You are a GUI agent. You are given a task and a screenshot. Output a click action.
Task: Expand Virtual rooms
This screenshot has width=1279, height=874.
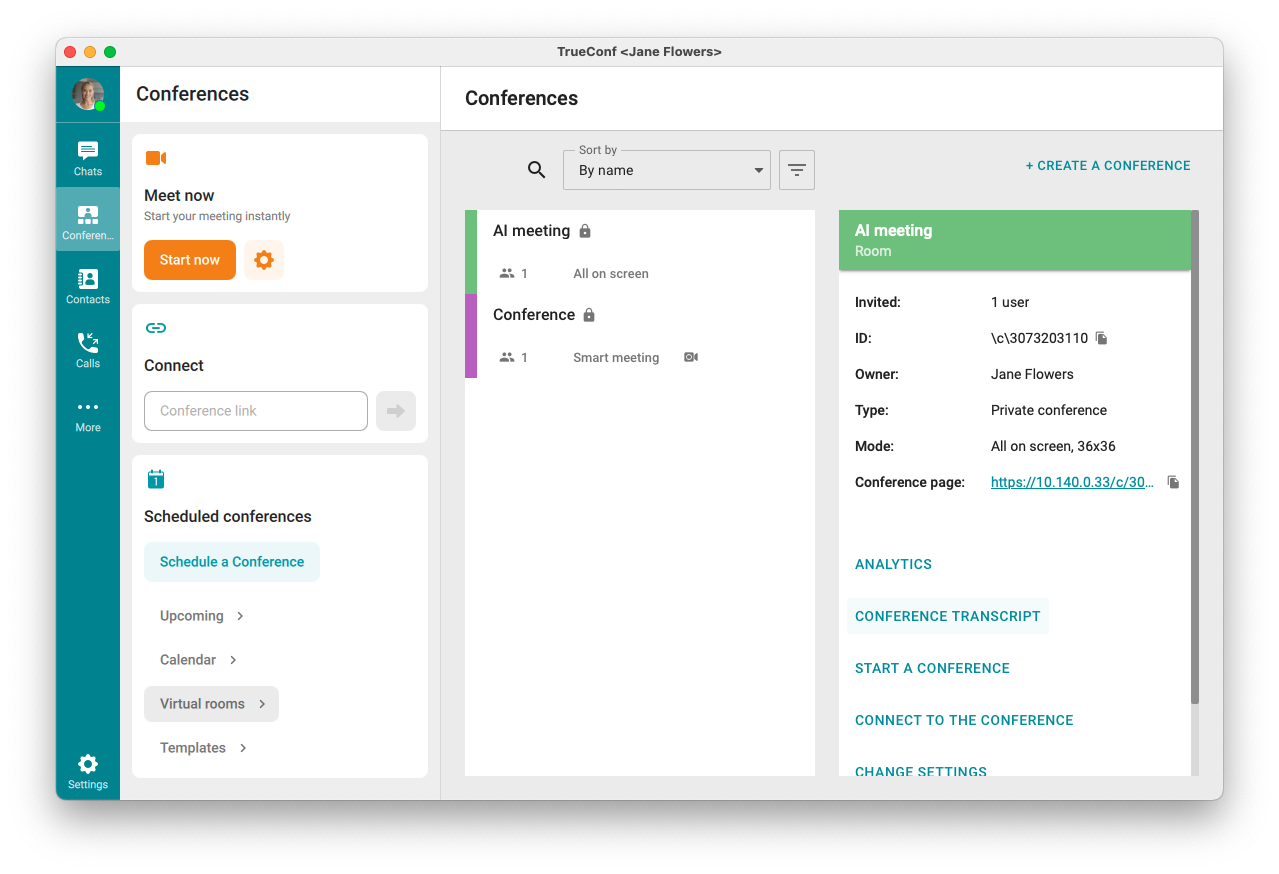[211, 704]
